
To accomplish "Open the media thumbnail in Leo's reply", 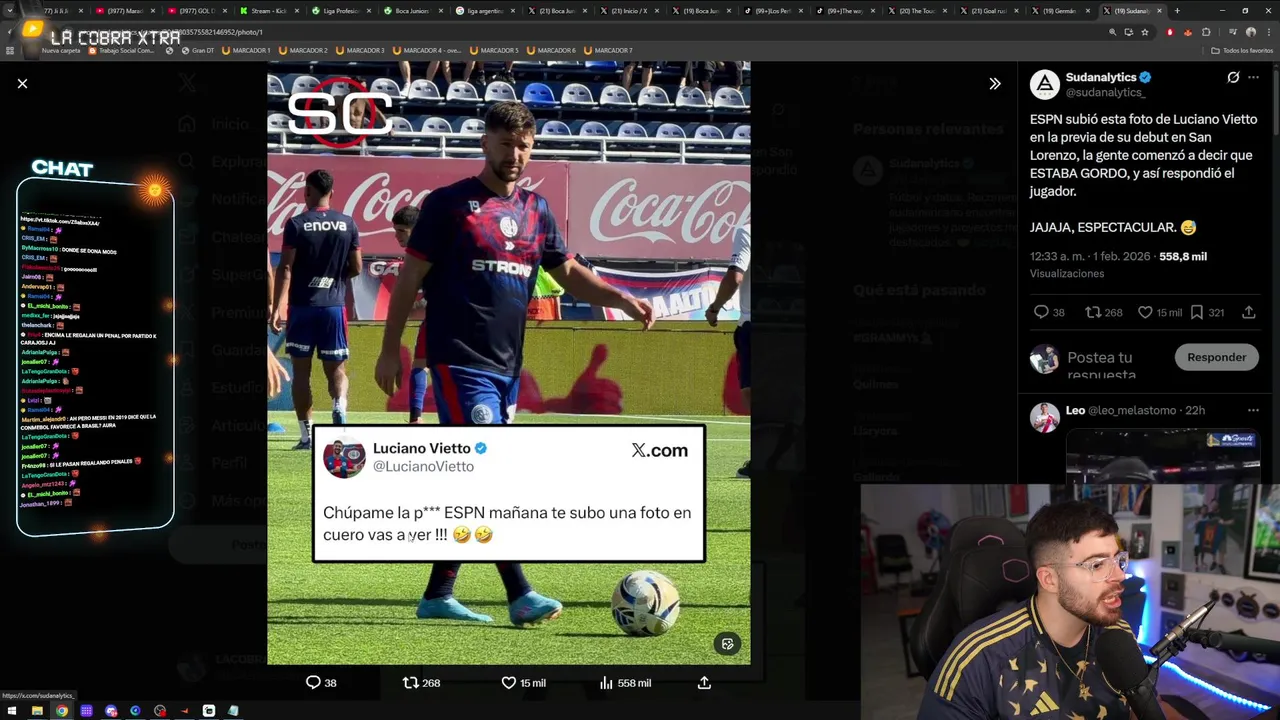I will coord(1162,456).
